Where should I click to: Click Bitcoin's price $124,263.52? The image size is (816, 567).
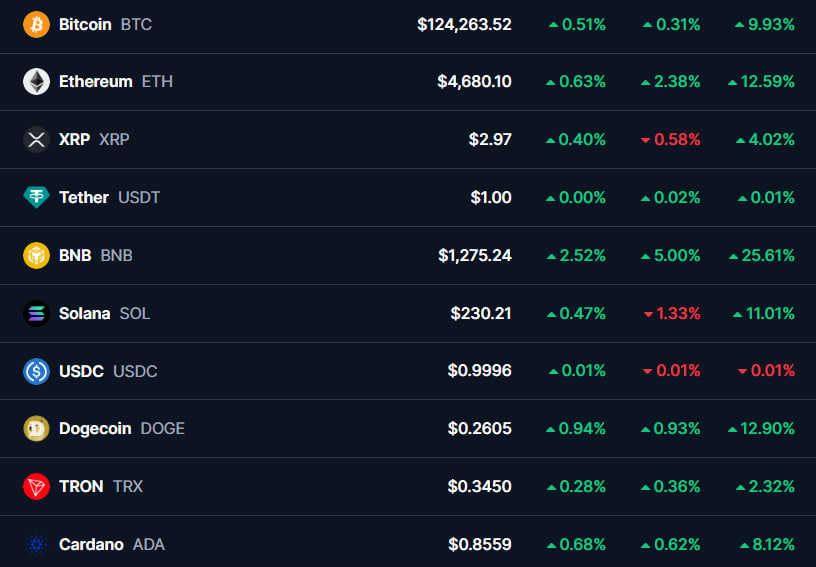point(464,24)
